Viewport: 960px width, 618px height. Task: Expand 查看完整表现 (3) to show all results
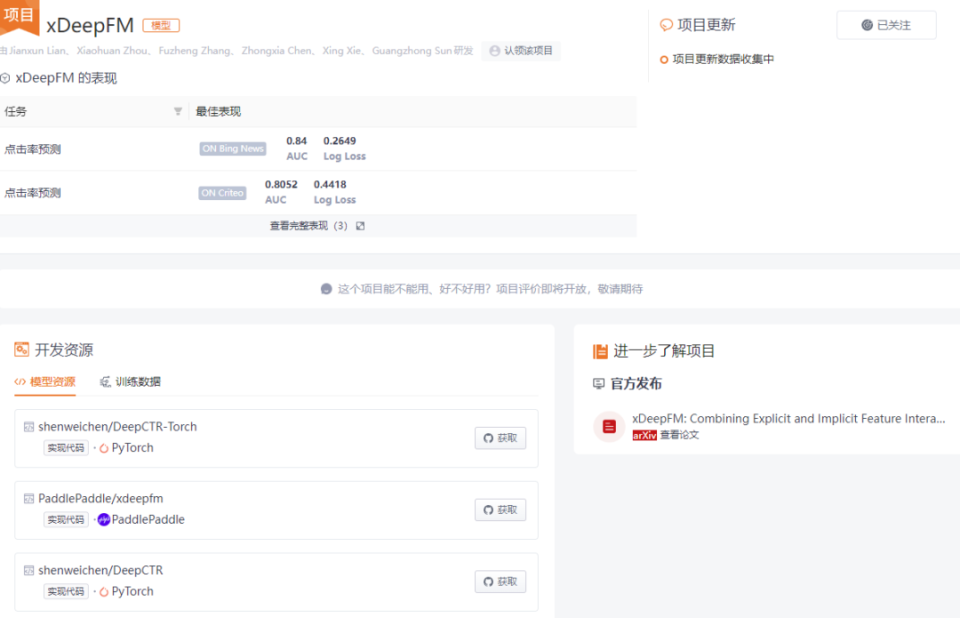(299, 225)
